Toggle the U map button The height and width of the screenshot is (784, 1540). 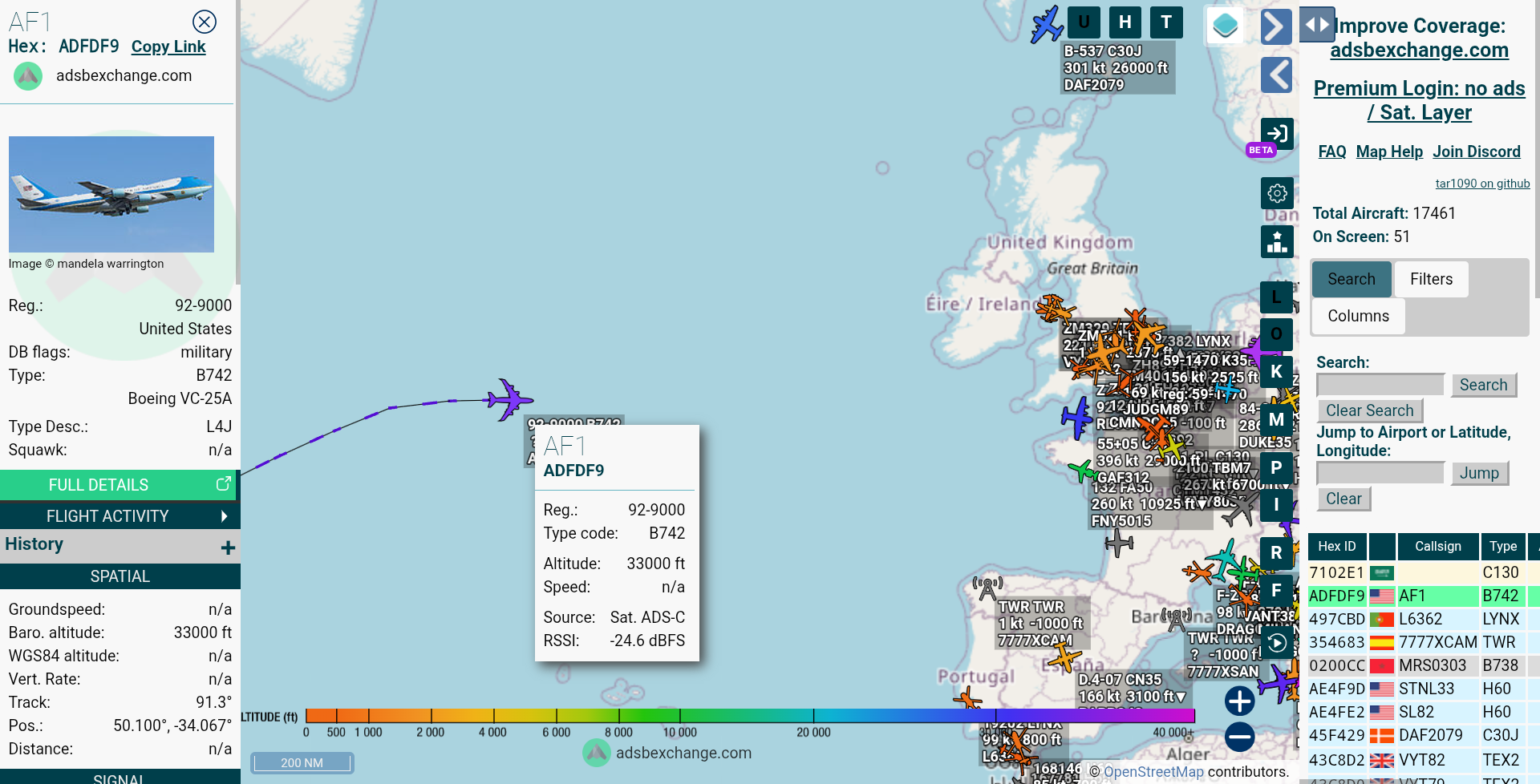coord(1084,22)
